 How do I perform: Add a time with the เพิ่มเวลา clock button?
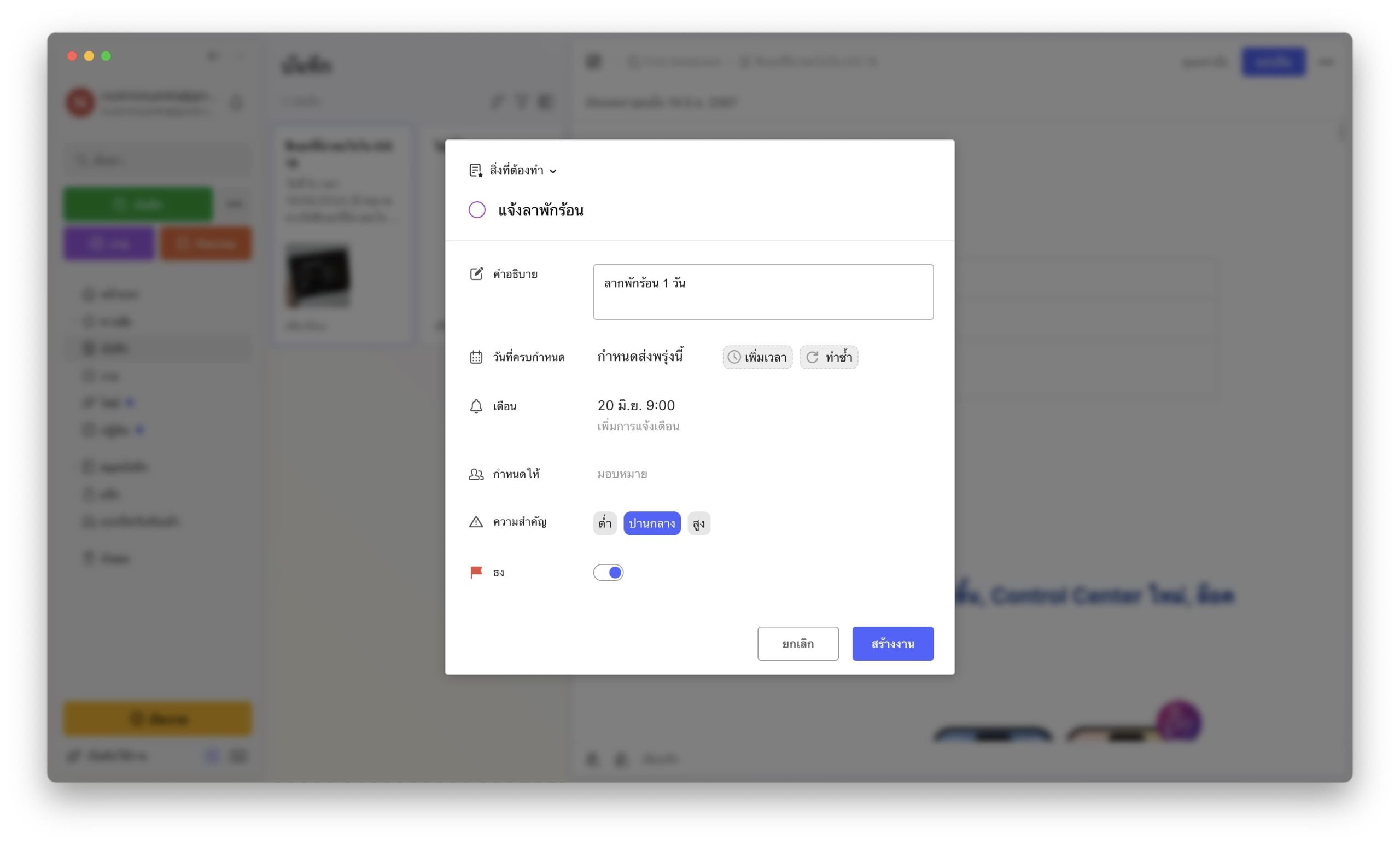coord(757,358)
